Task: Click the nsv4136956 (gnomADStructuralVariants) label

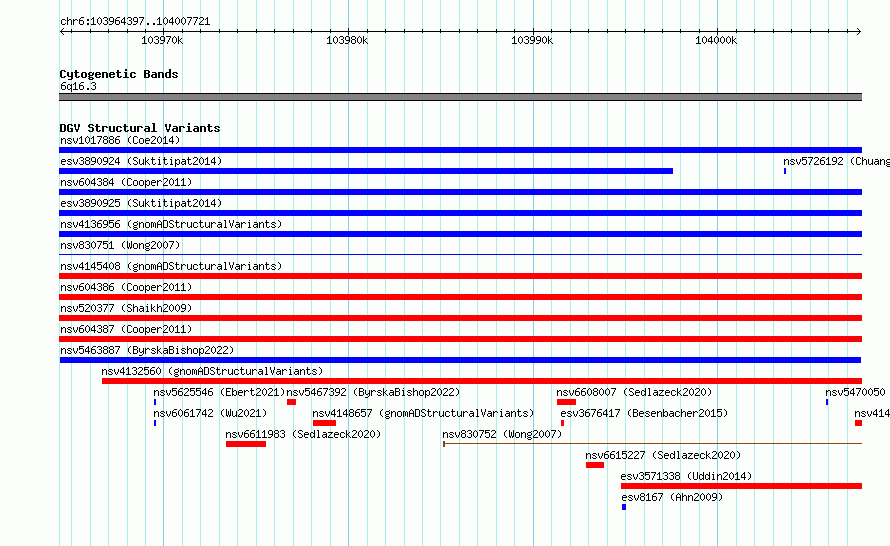Action: [x=171, y=224]
